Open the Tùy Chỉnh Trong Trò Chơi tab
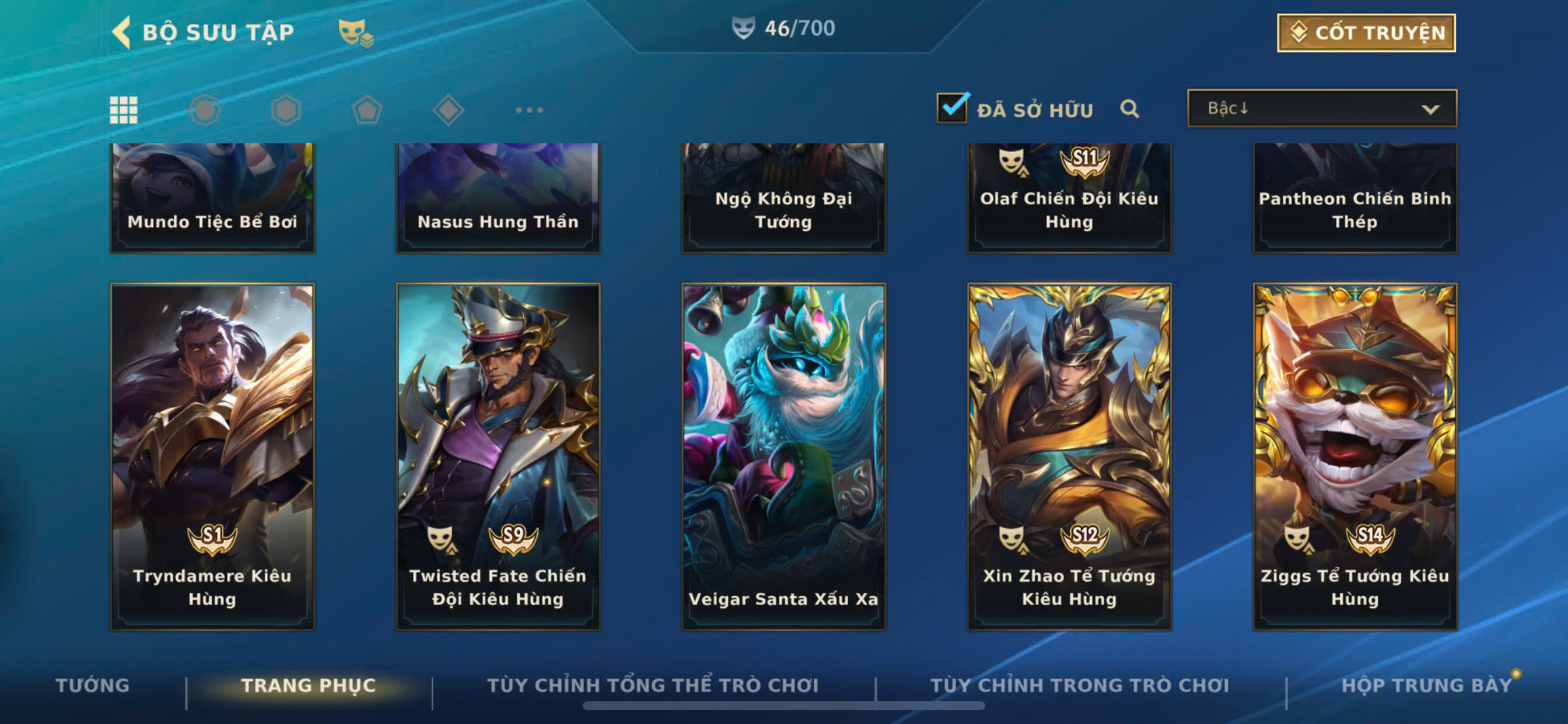 coord(1080,685)
